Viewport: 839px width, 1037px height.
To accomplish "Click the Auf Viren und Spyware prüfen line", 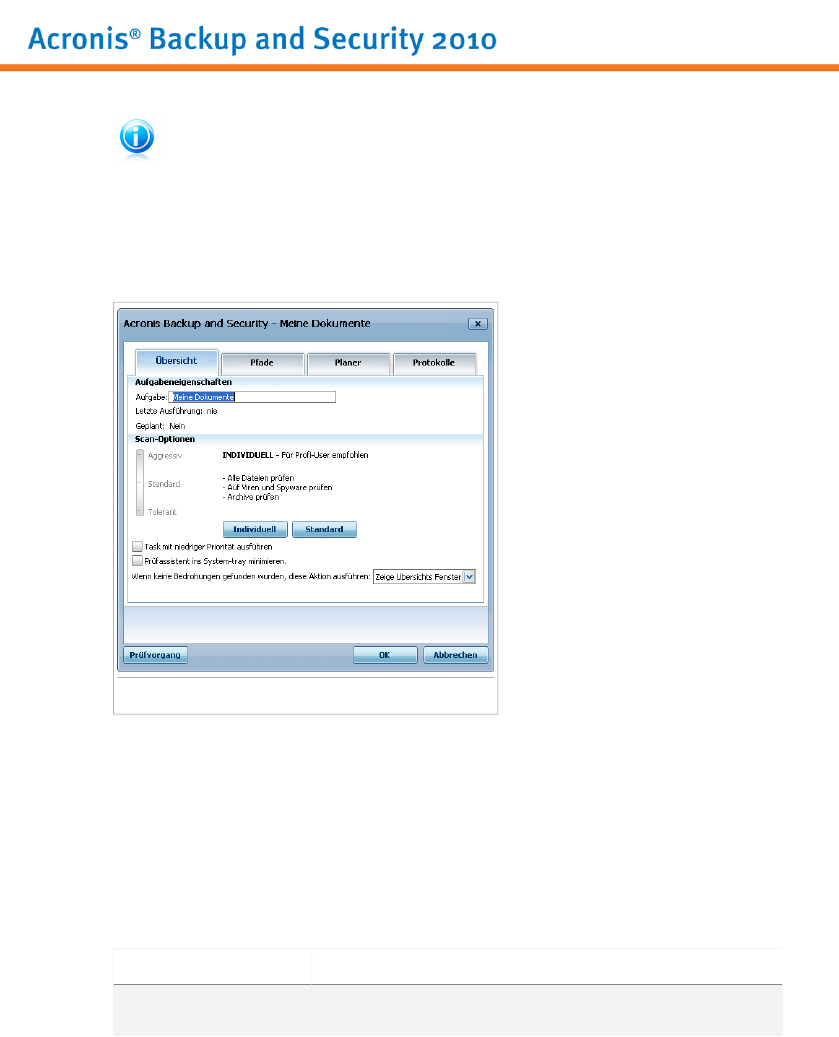I will [x=278, y=487].
